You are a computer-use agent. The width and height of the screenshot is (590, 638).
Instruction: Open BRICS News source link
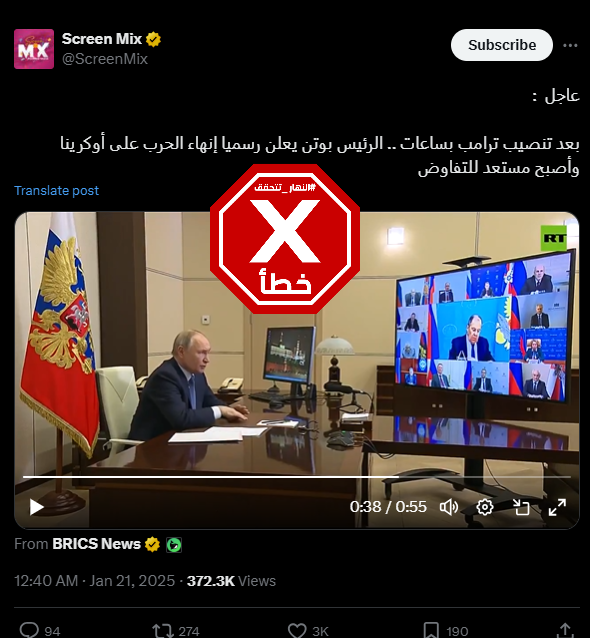tap(96, 544)
